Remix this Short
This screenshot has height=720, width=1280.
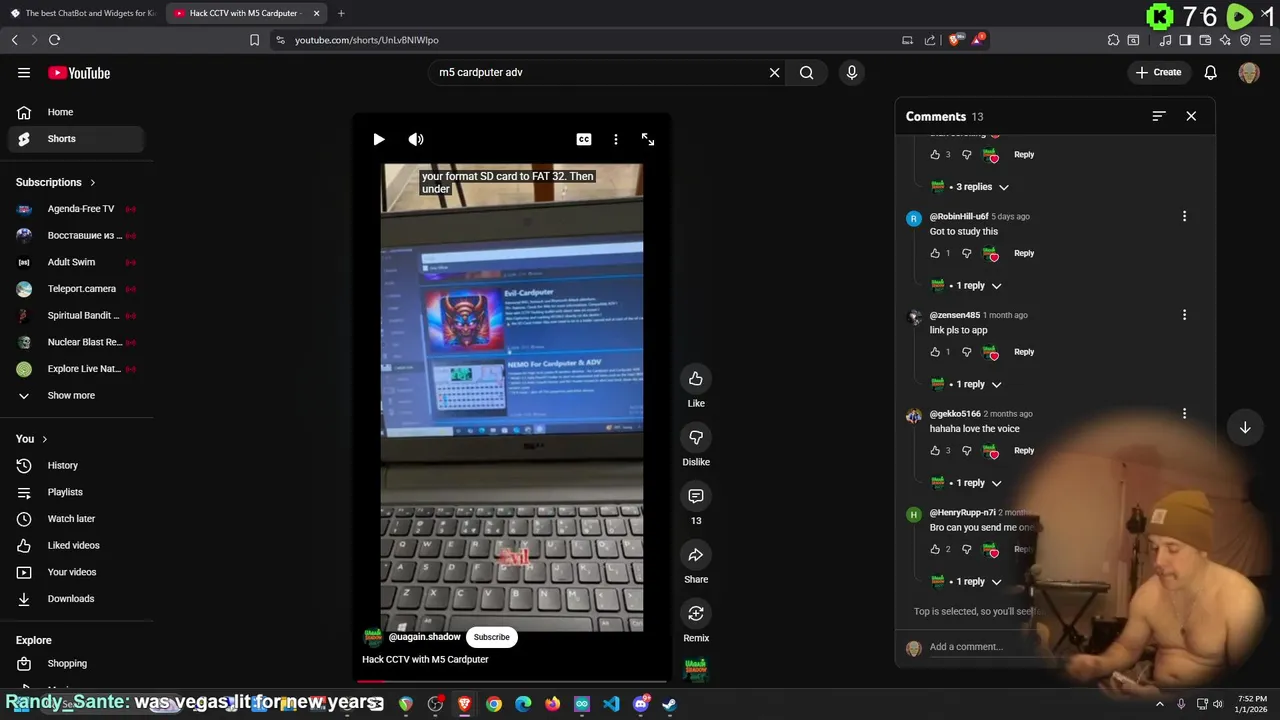pos(696,613)
